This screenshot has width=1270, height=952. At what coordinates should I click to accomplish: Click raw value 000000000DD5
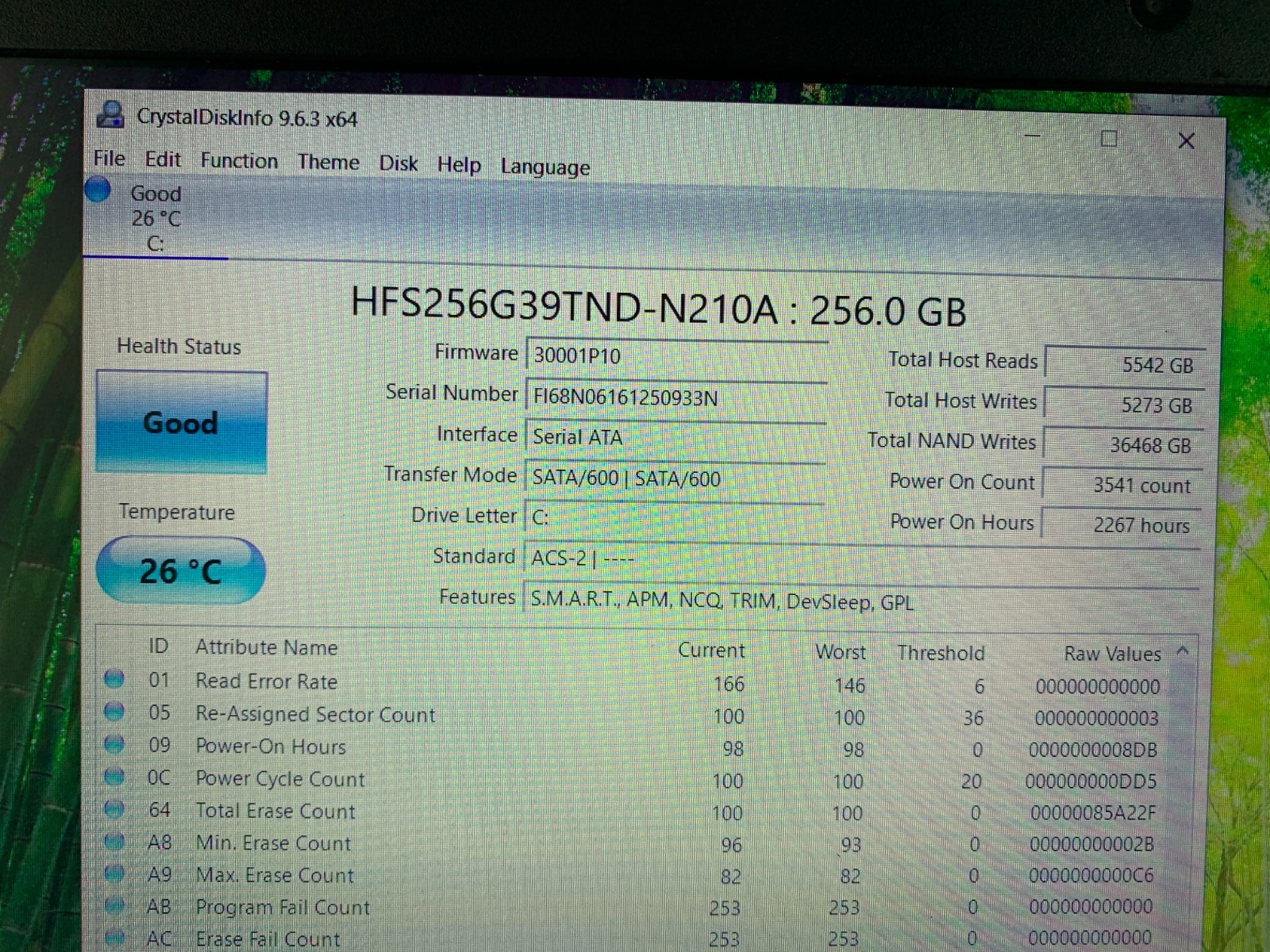(x=1091, y=781)
